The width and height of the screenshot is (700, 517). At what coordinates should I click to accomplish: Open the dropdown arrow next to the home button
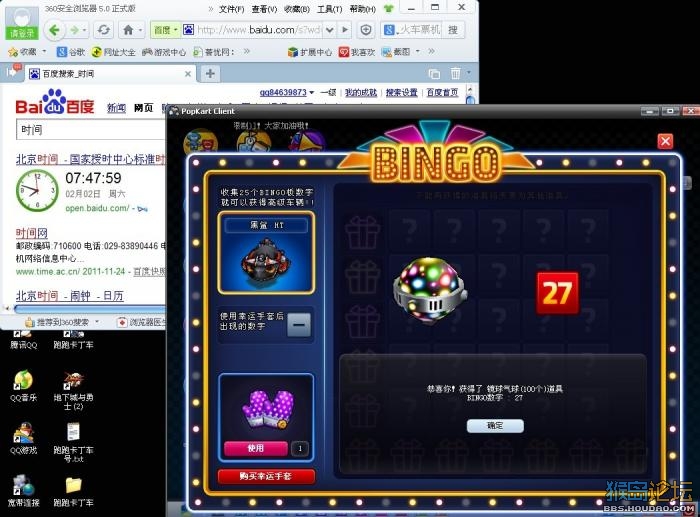click(x=140, y=30)
